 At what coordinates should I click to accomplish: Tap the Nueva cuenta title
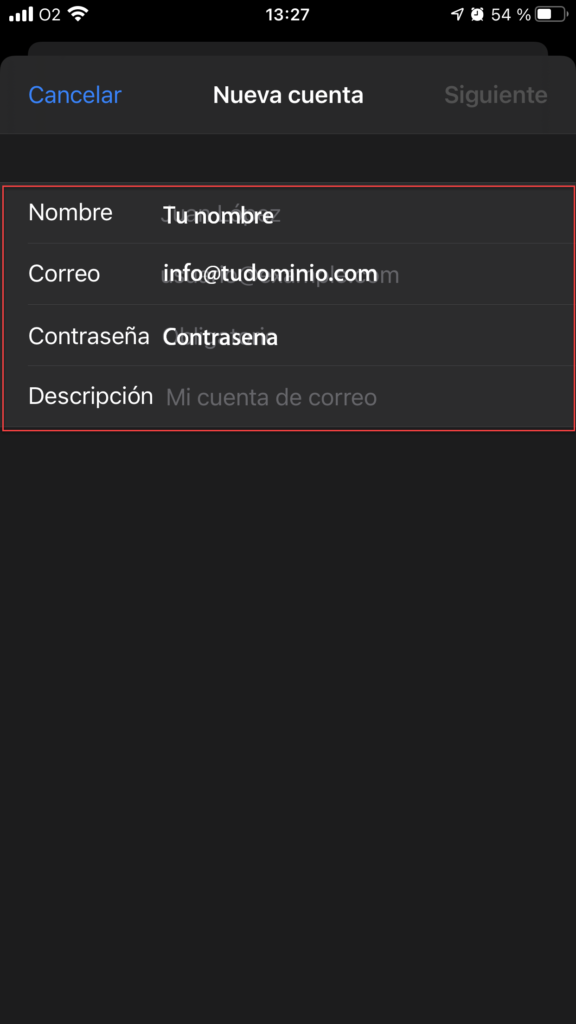pyautogui.click(x=288, y=95)
